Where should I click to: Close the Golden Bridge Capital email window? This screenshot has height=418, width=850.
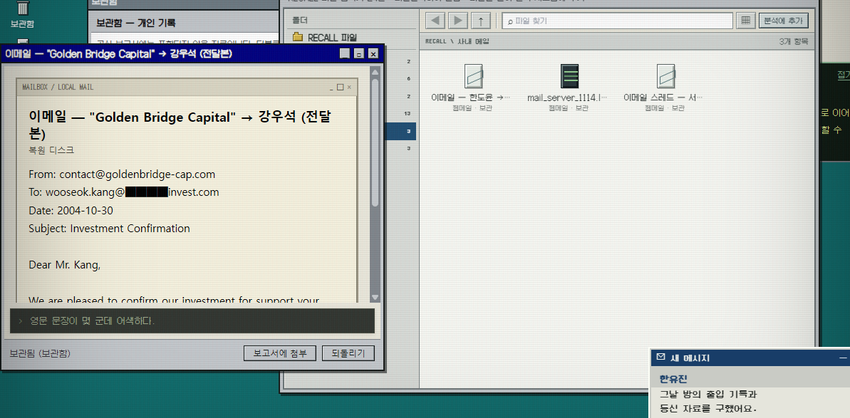(x=372, y=54)
